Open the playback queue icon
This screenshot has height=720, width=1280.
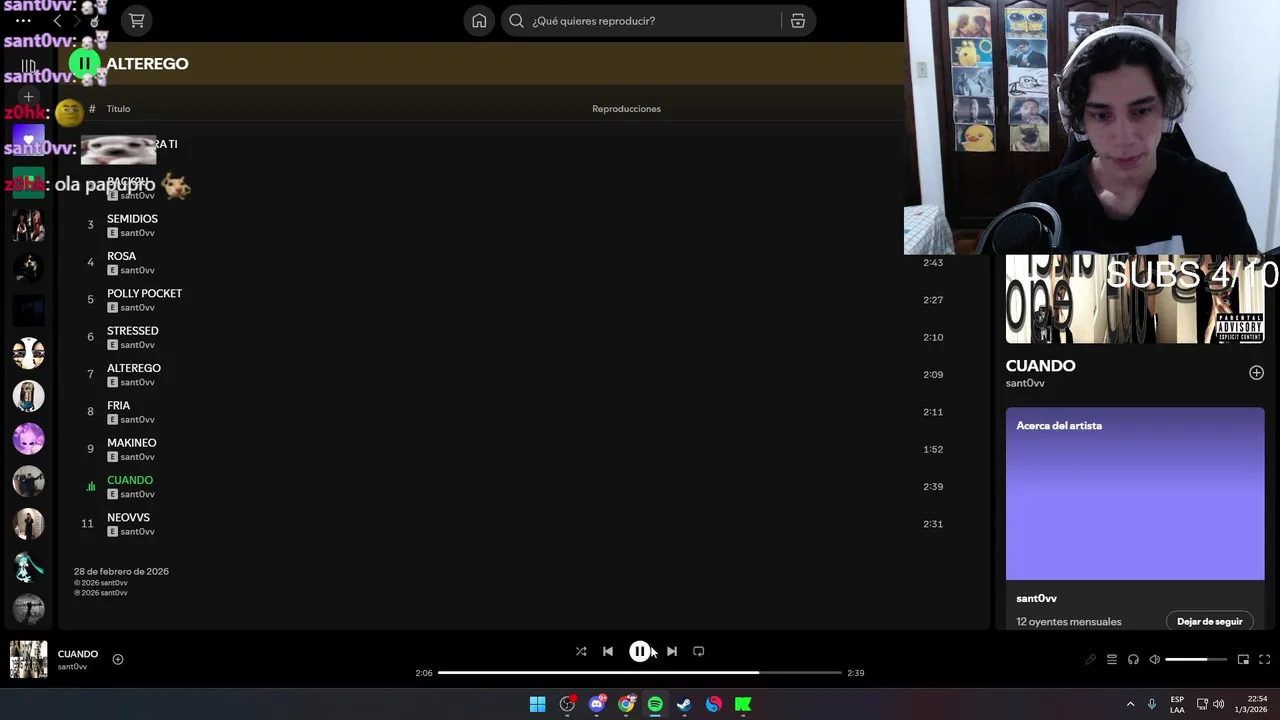(x=1111, y=659)
